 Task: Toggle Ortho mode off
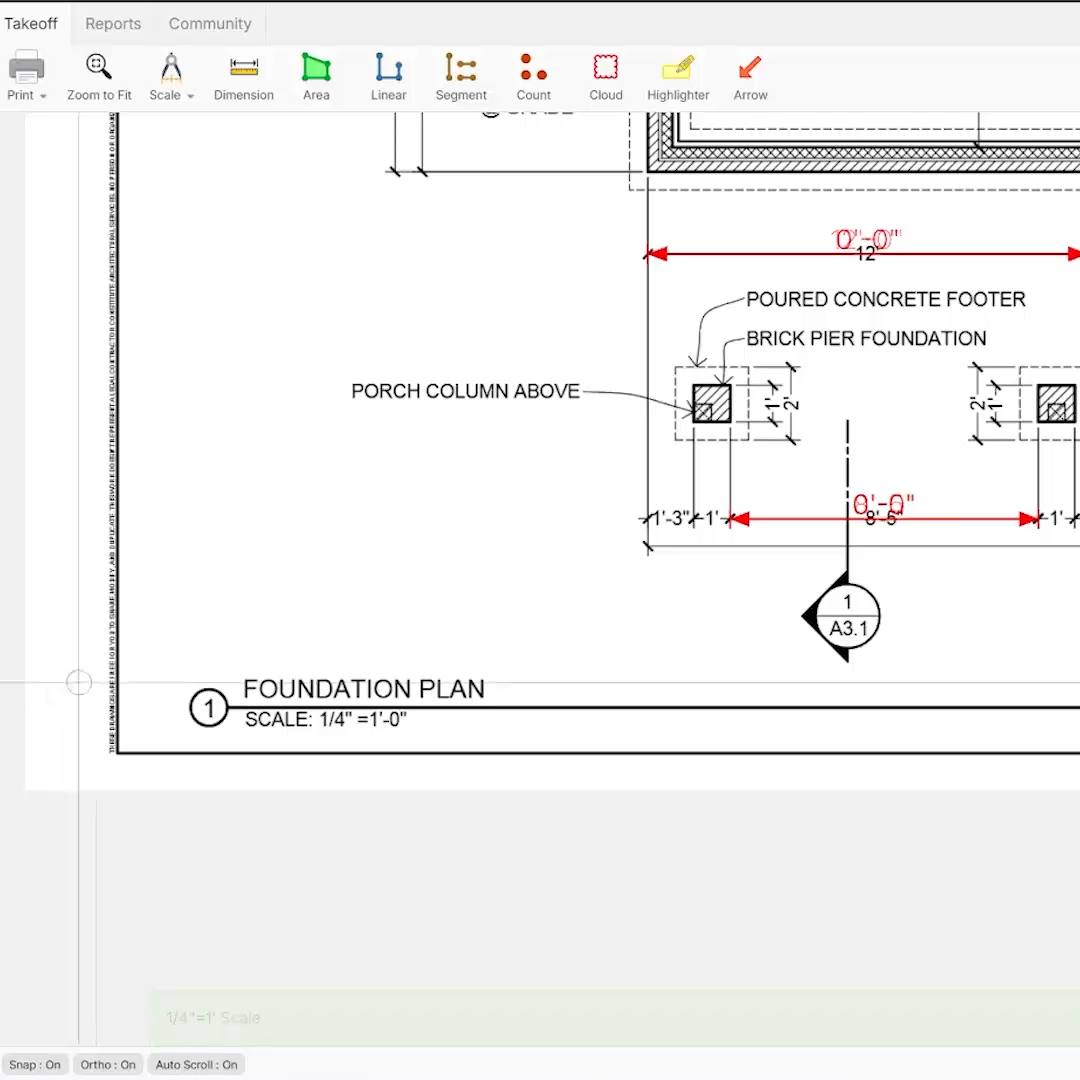pyautogui.click(x=107, y=1064)
